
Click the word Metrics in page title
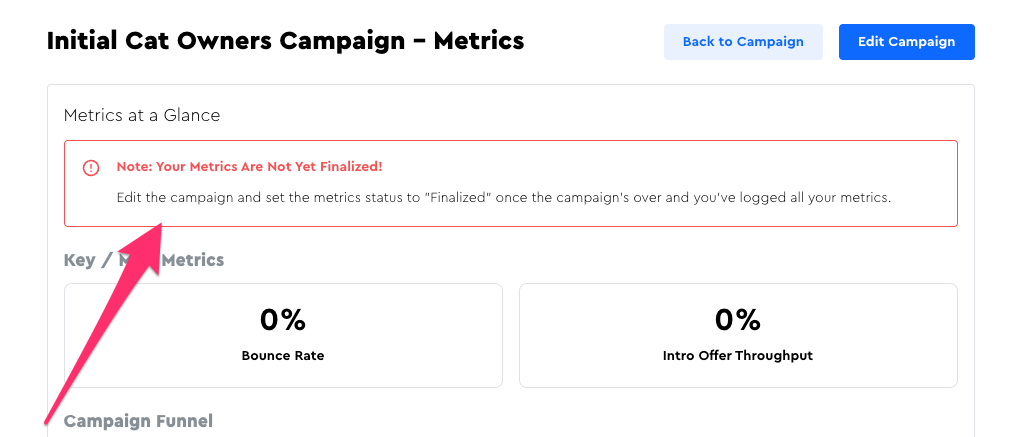[x=479, y=42]
